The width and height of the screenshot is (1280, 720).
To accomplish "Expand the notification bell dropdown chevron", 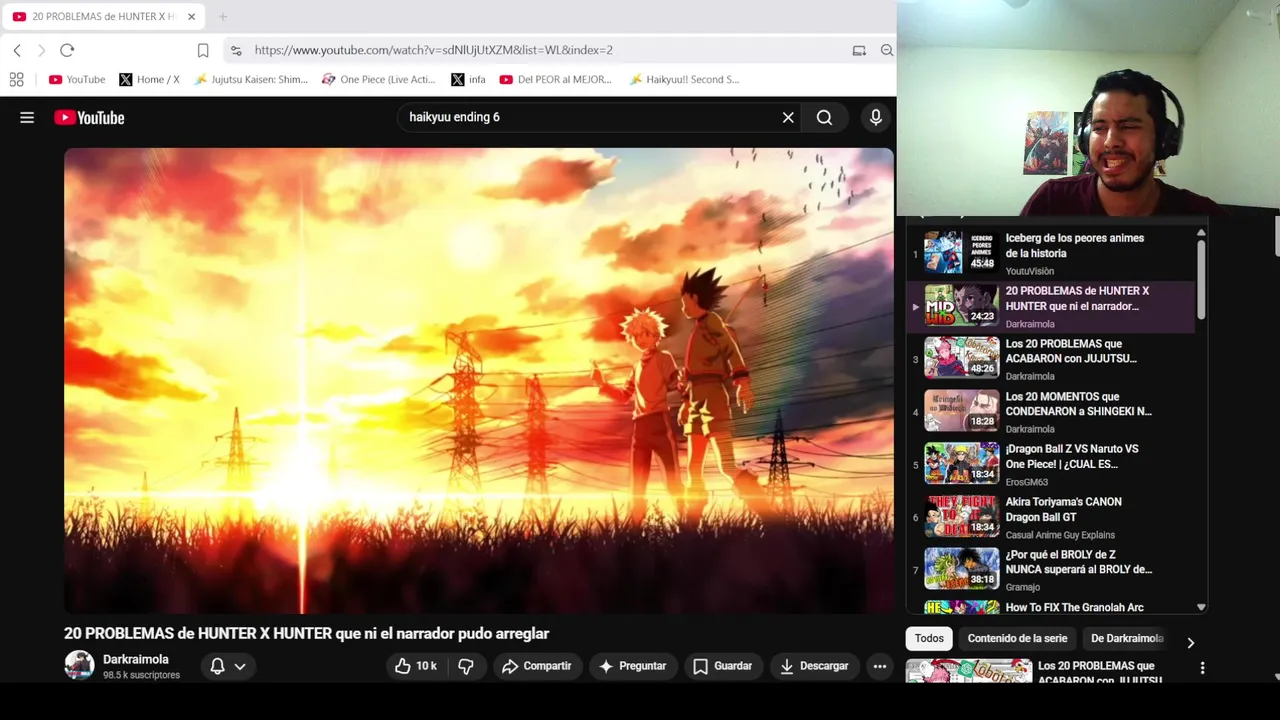I will click(240, 666).
